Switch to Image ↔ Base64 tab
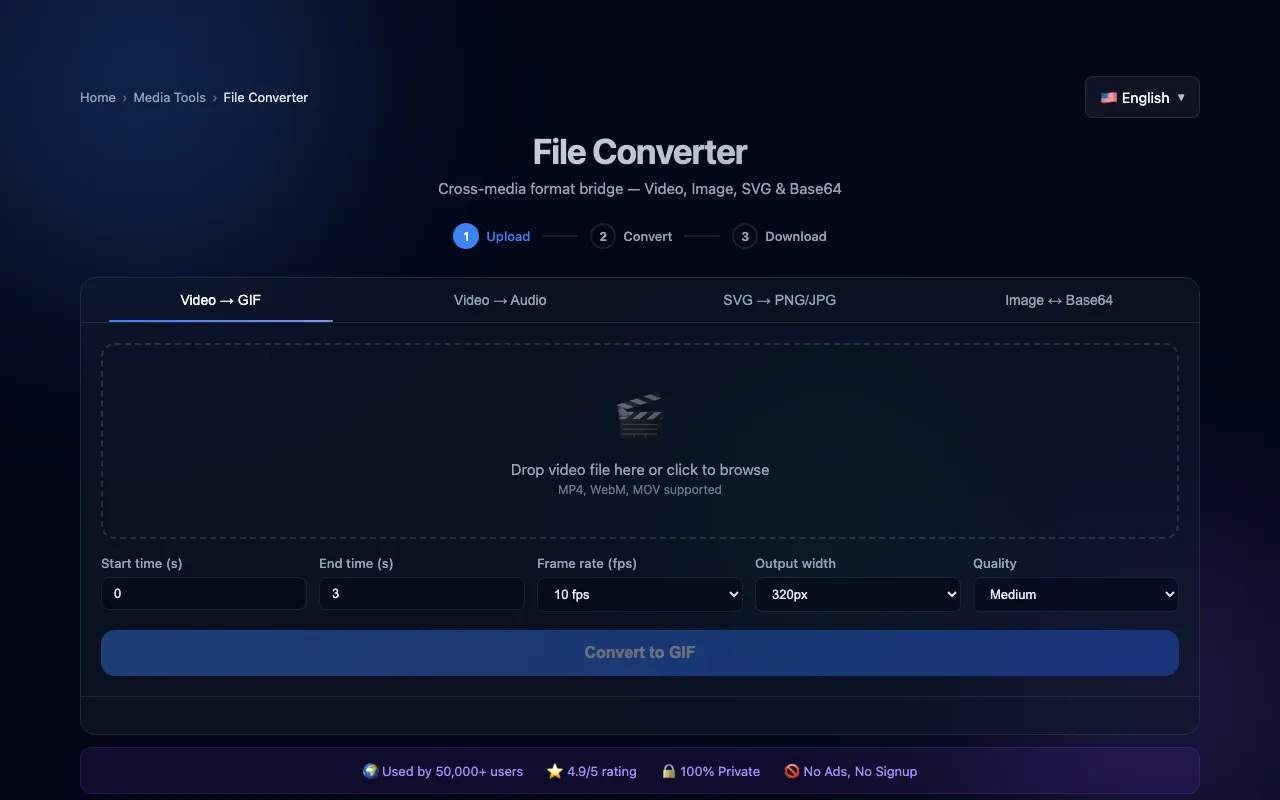1280x800 pixels. [1059, 300]
